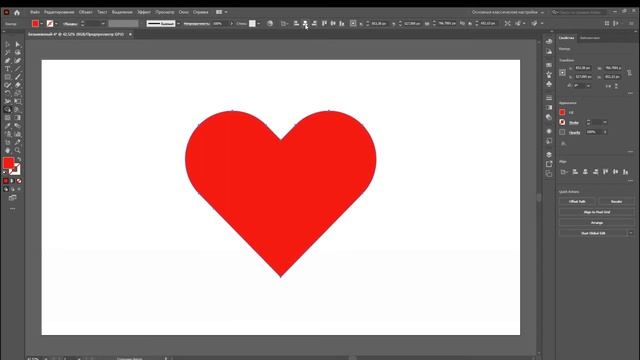Click Edit Toolbar three-dots at toolbar bottom

pyautogui.click(x=13, y=209)
